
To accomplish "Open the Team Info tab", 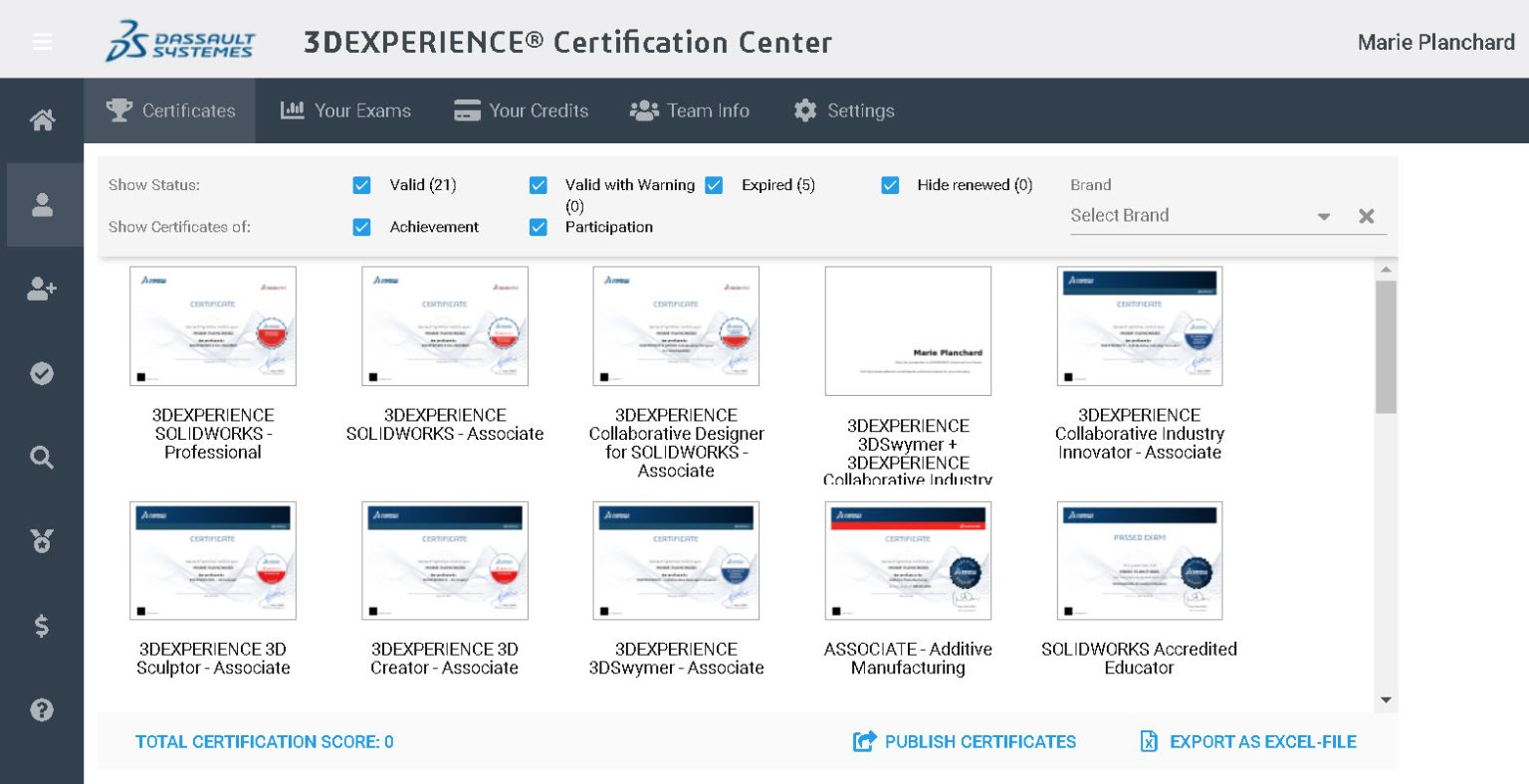I will click(690, 110).
